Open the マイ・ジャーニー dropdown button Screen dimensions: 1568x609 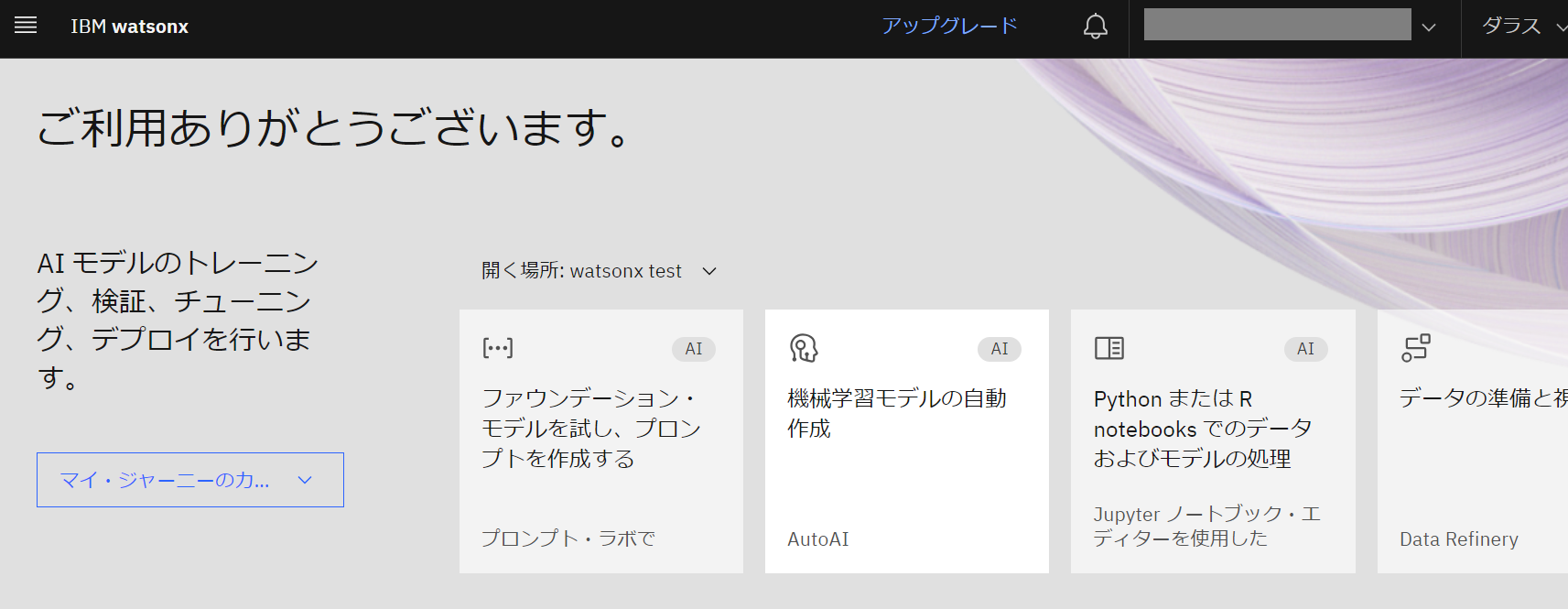coord(189,480)
